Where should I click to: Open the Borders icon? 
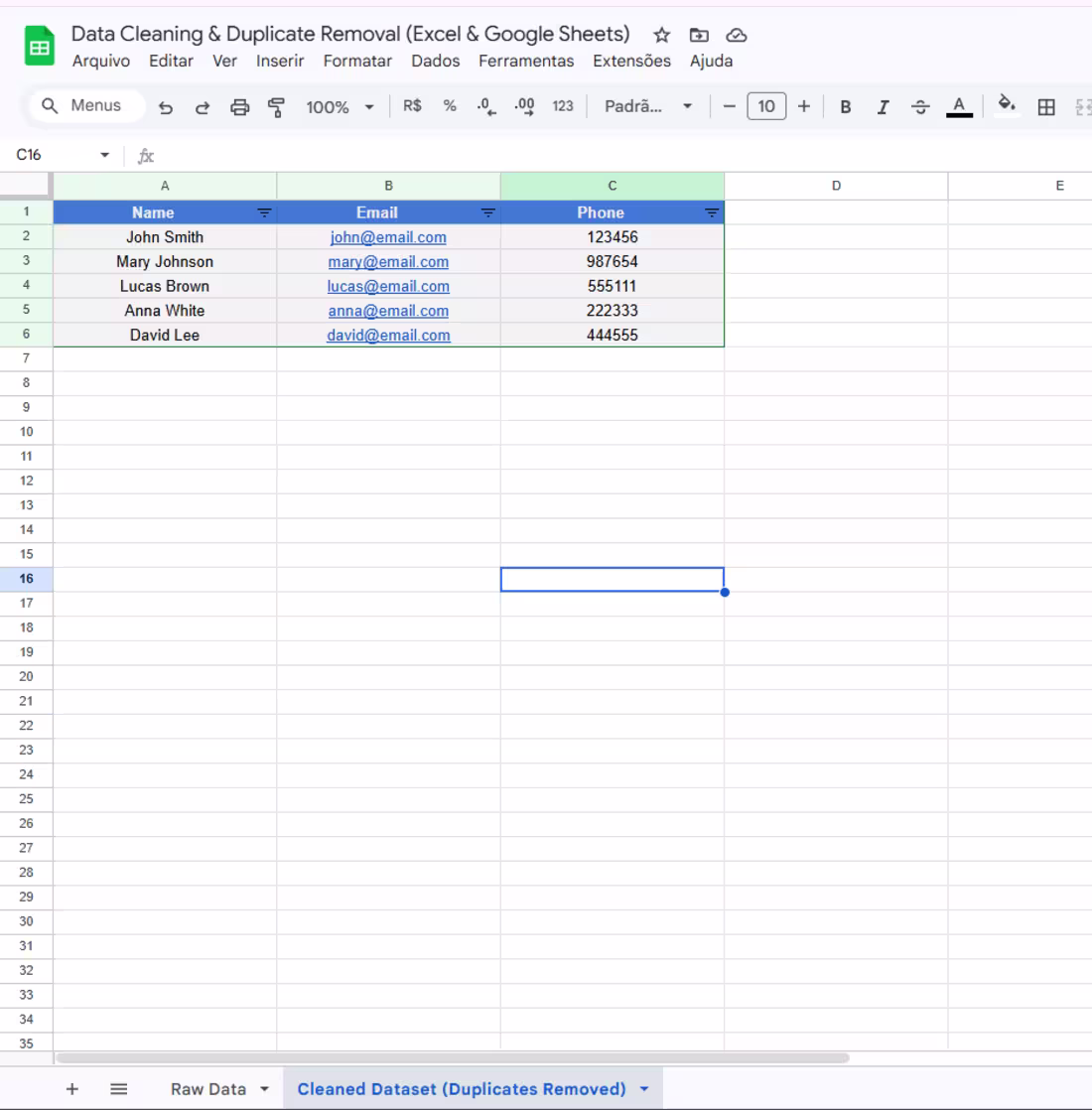(x=1045, y=106)
